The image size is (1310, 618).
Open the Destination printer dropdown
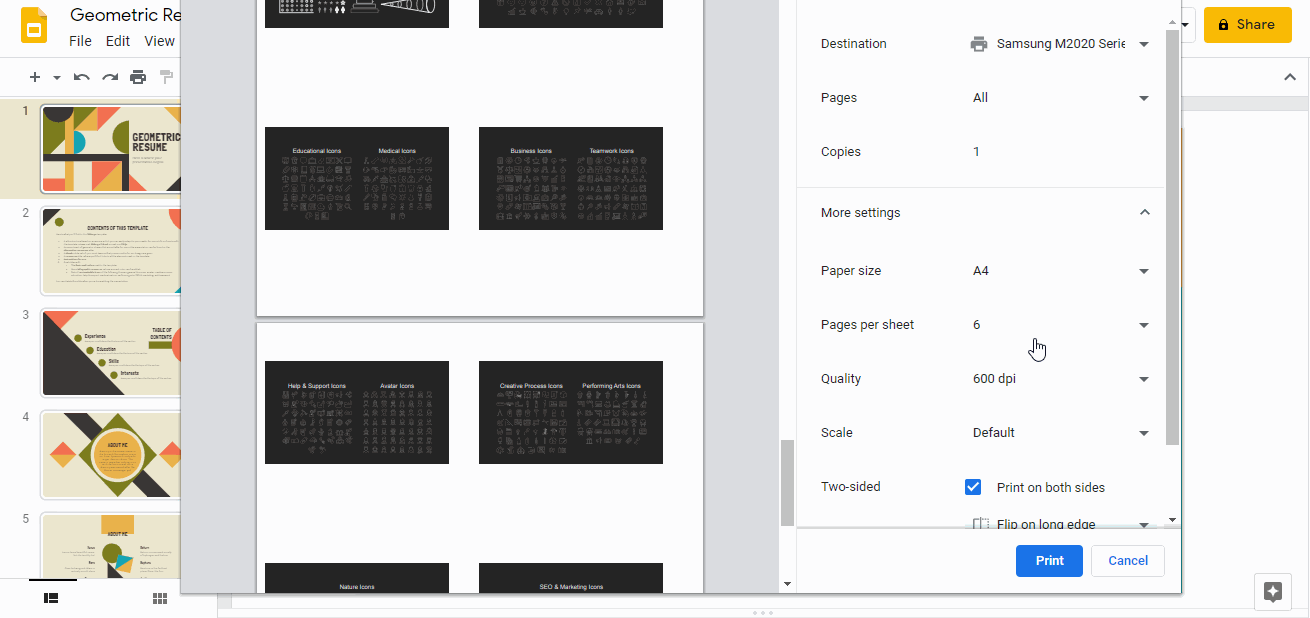click(1059, 44)
